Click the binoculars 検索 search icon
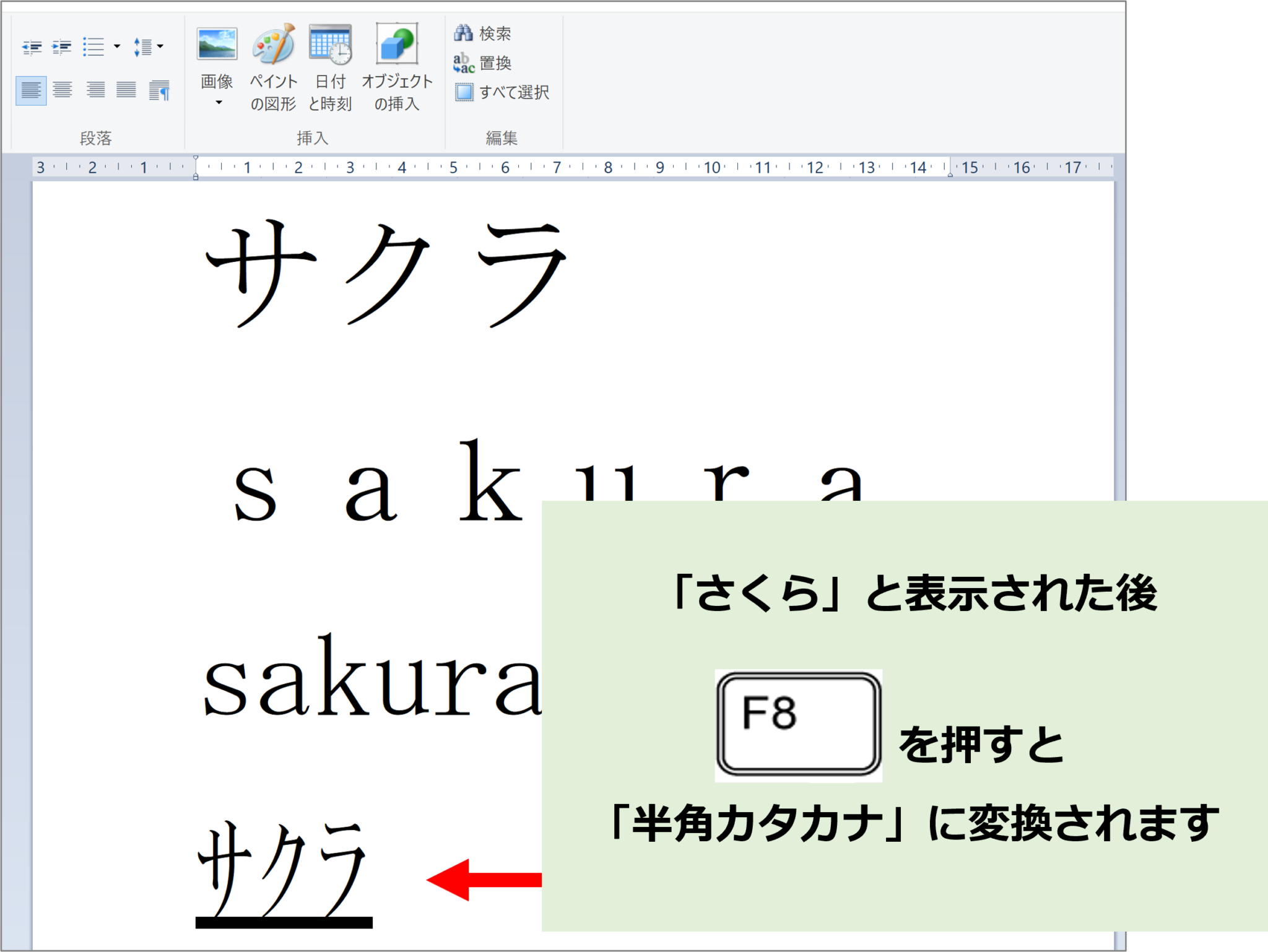 pos(464,33)
